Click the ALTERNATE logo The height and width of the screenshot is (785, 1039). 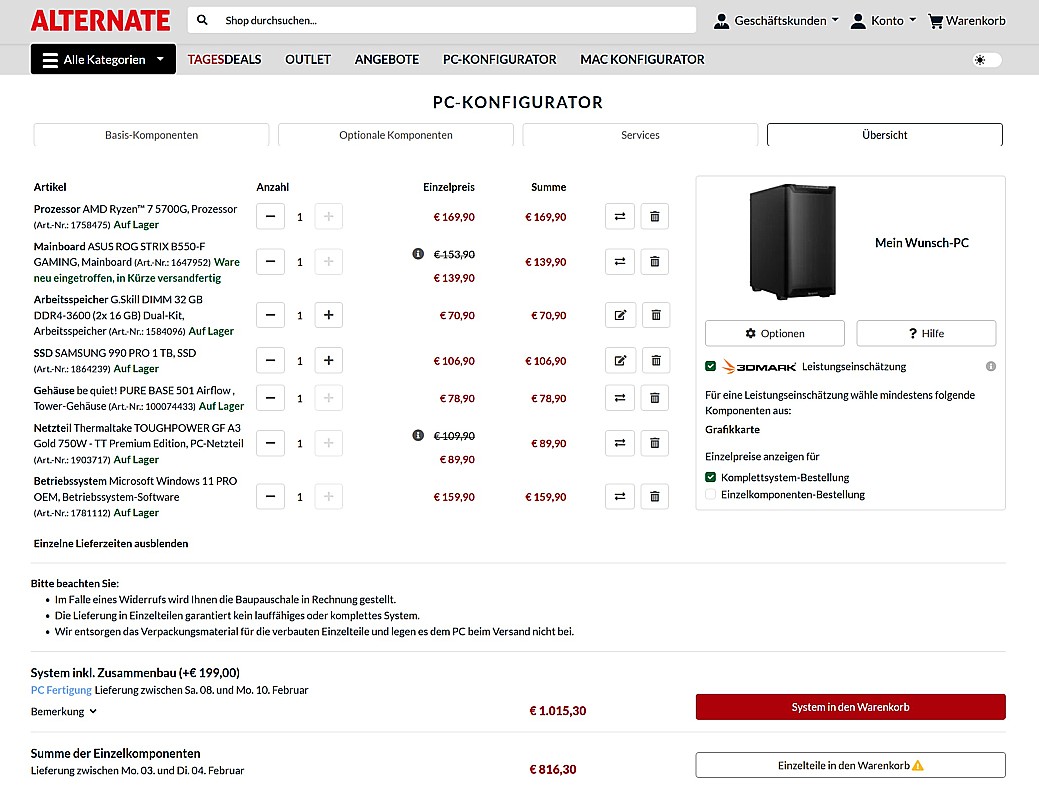coord(100,21)
